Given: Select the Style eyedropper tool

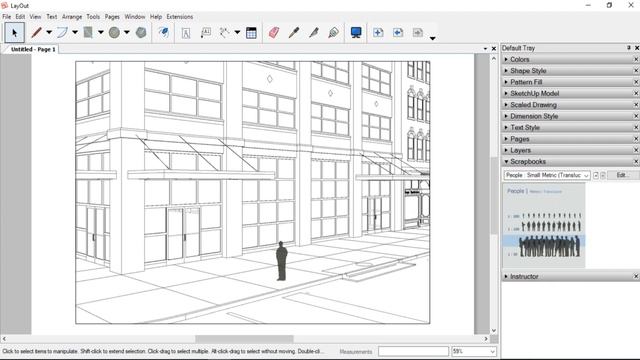Looking at the screenshot, I should (294, 33).
